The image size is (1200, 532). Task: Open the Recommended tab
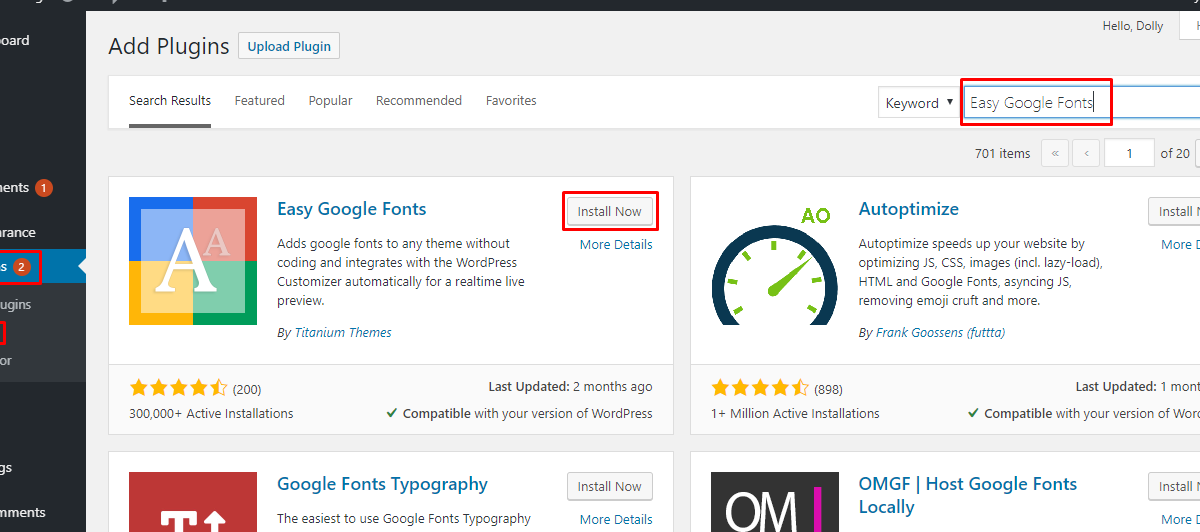click(x=419, y=101)
